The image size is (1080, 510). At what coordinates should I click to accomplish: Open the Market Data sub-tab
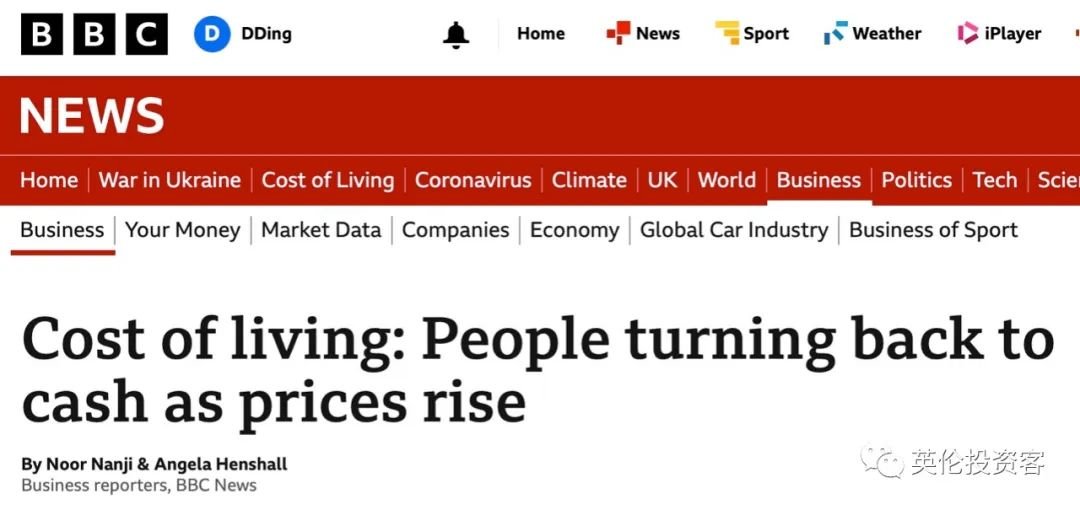pos(321,230)
